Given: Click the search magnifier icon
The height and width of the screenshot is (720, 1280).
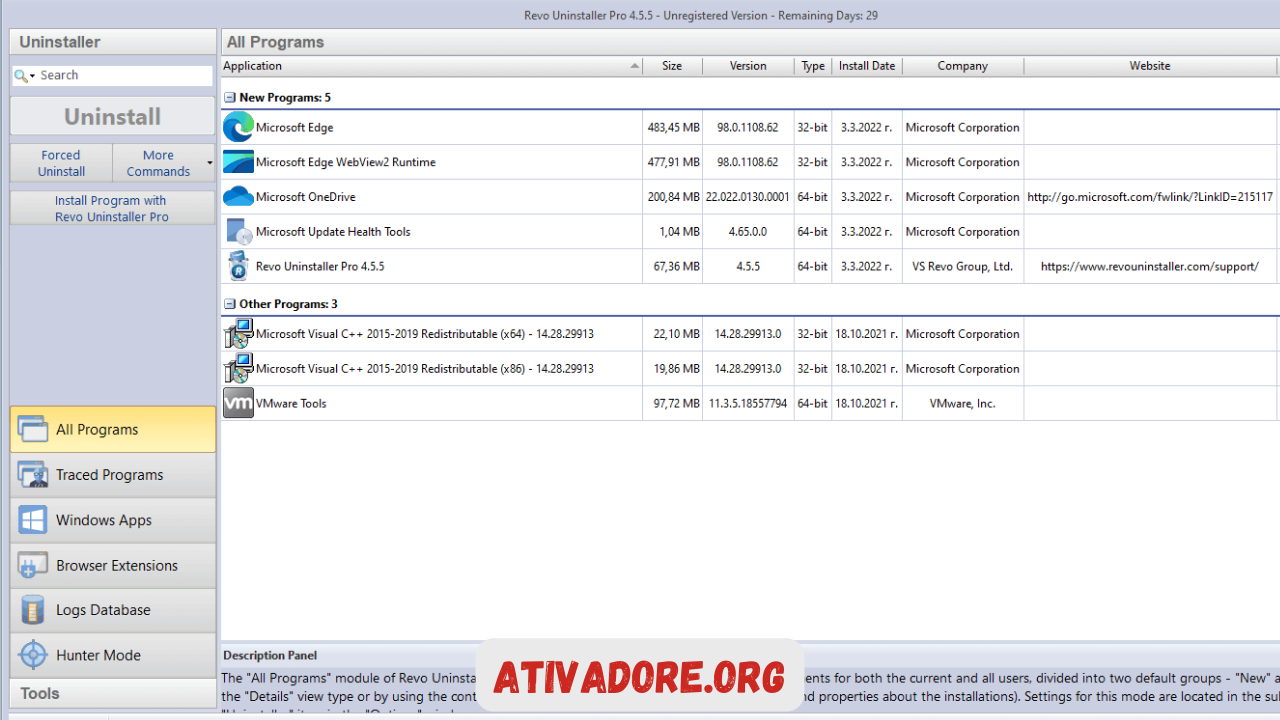Looking at the screenshot, I should pos(21,75).
